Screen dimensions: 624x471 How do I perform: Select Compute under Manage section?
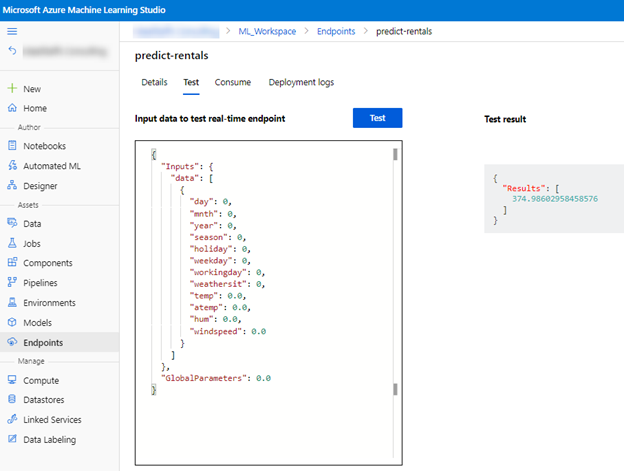point(12,380)
